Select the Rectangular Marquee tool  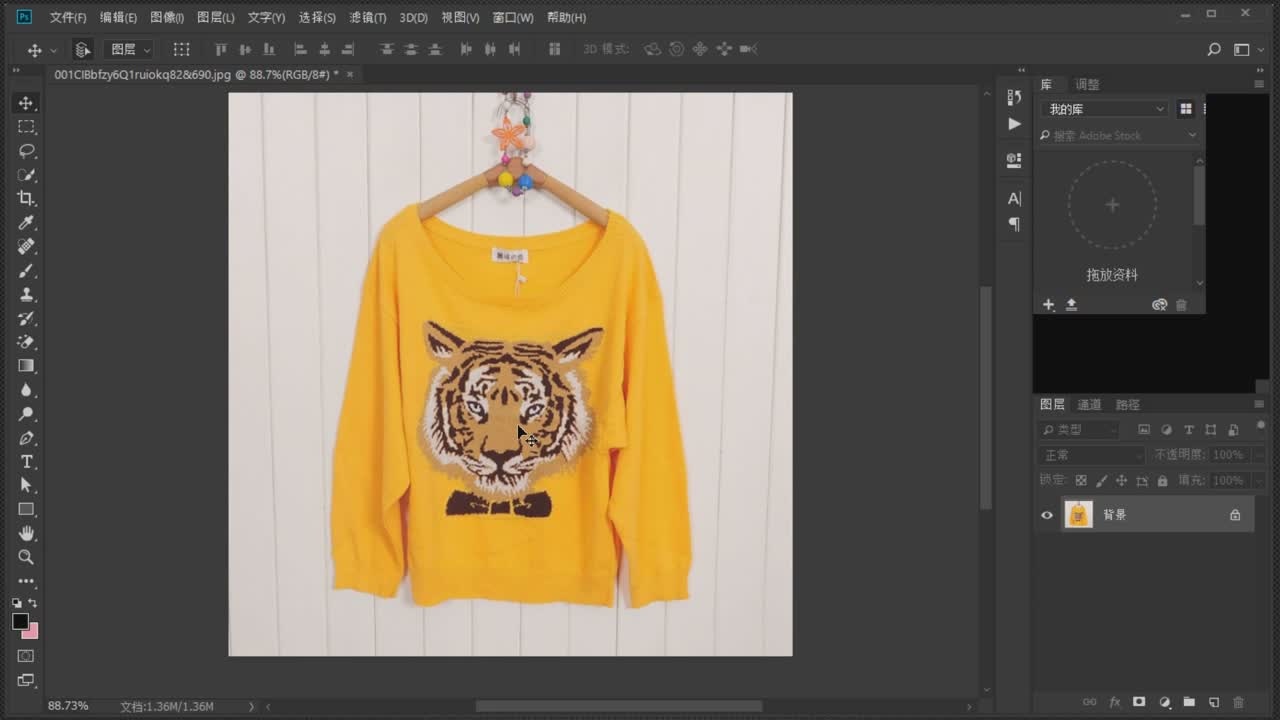pos(26,127)
